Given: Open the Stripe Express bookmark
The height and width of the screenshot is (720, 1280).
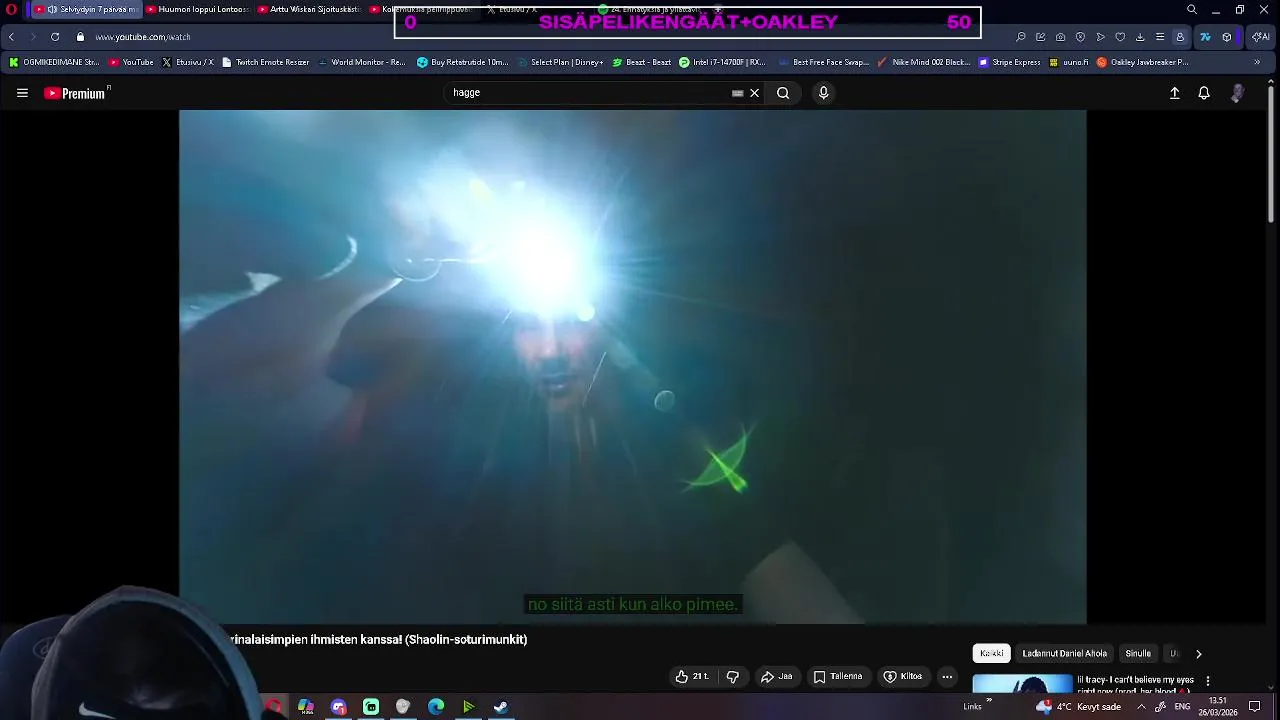Looking at the screenshot, I should [x=1010, y=62].
